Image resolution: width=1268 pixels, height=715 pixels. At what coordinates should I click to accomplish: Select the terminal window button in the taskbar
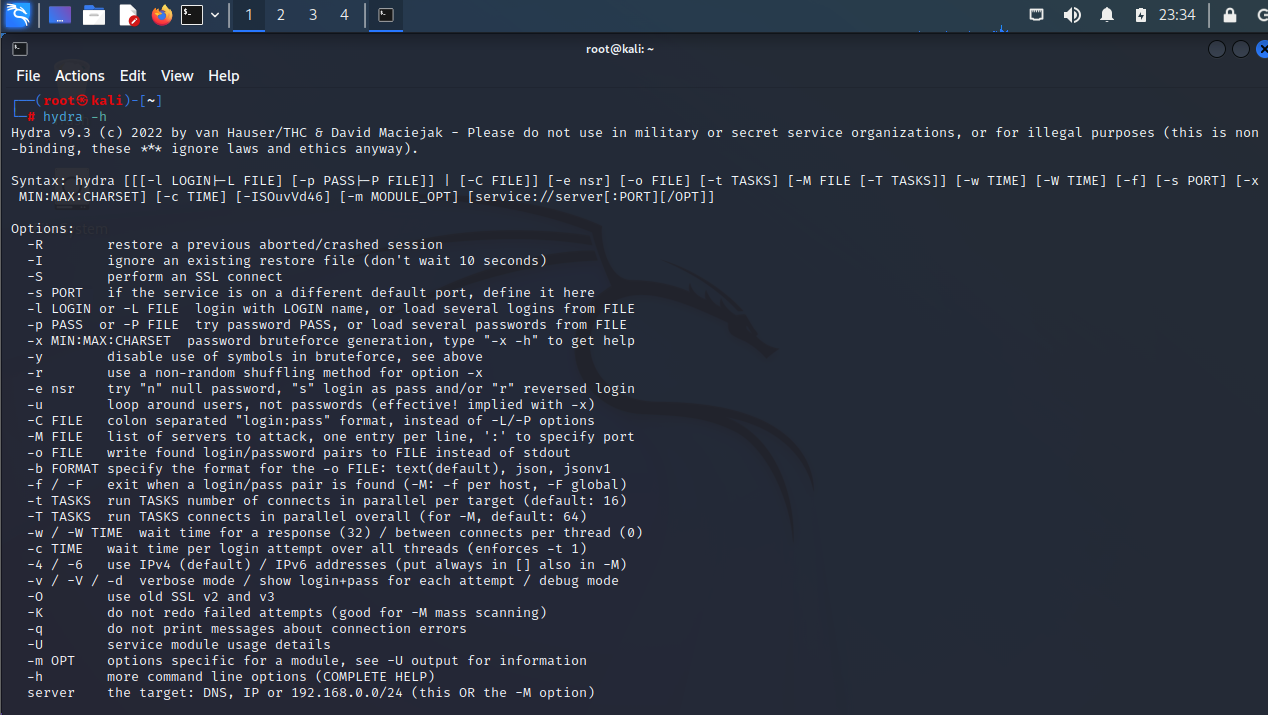(x=386, y=15)
